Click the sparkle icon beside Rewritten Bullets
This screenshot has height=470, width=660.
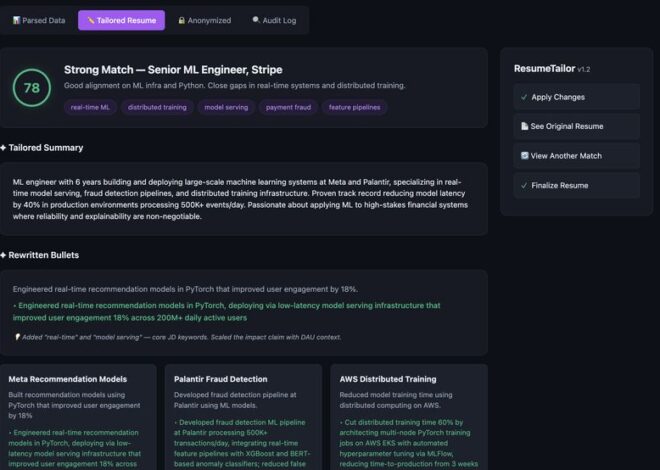[3, 255]
